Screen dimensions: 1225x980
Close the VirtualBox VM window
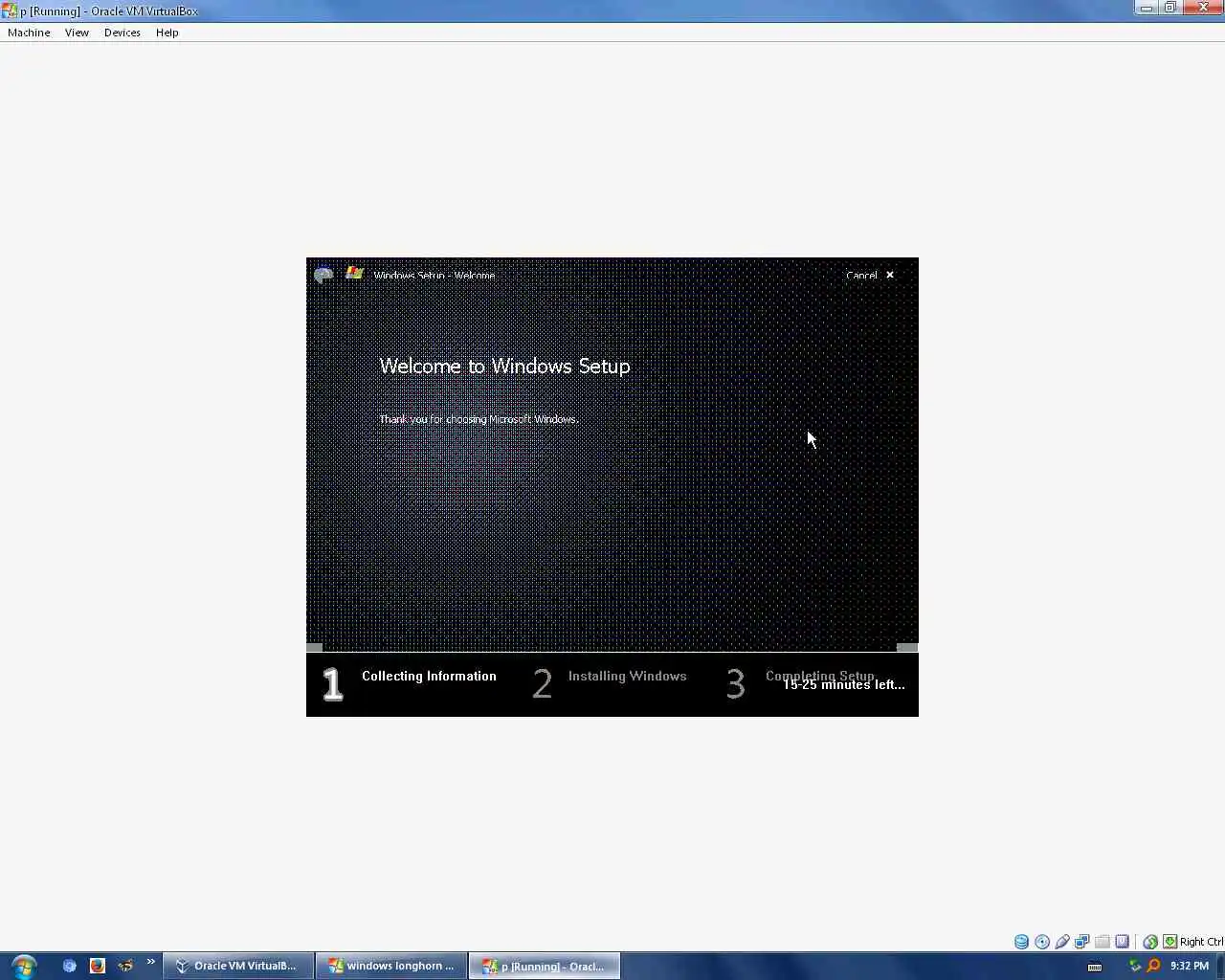[1202, 8]
